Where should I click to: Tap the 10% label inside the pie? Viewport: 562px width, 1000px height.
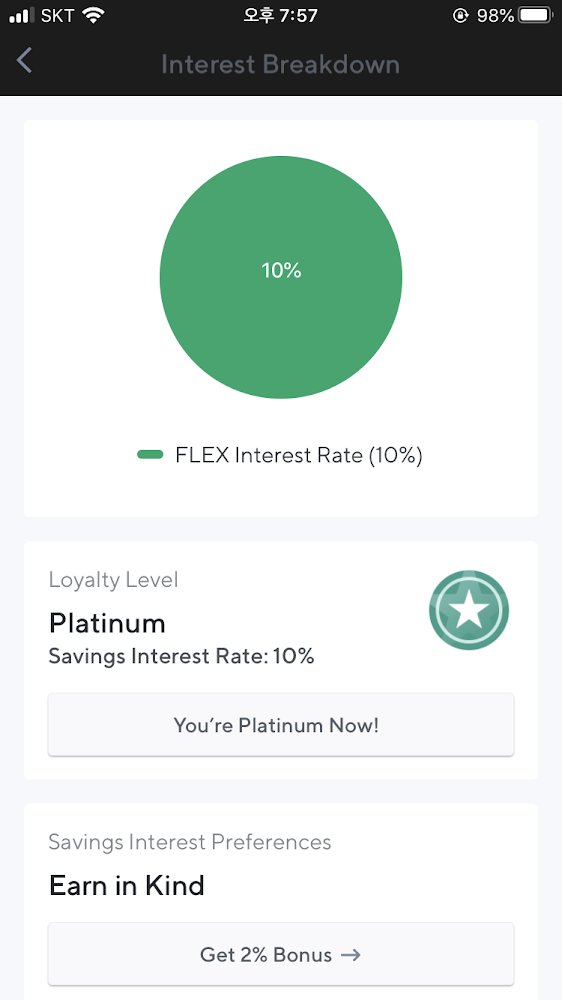pyautogui.click(x=281, y=270)
